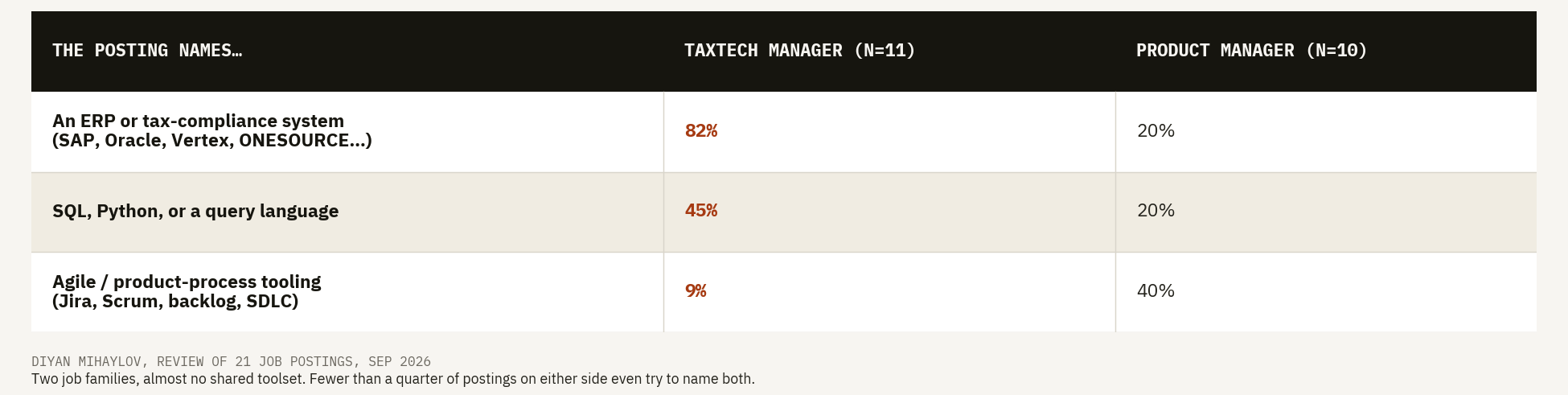The image size is (1568, 395).
Task: Click the '(Jira, Scrum, backlog, SDLC)' text
Action: click(175, 302)
